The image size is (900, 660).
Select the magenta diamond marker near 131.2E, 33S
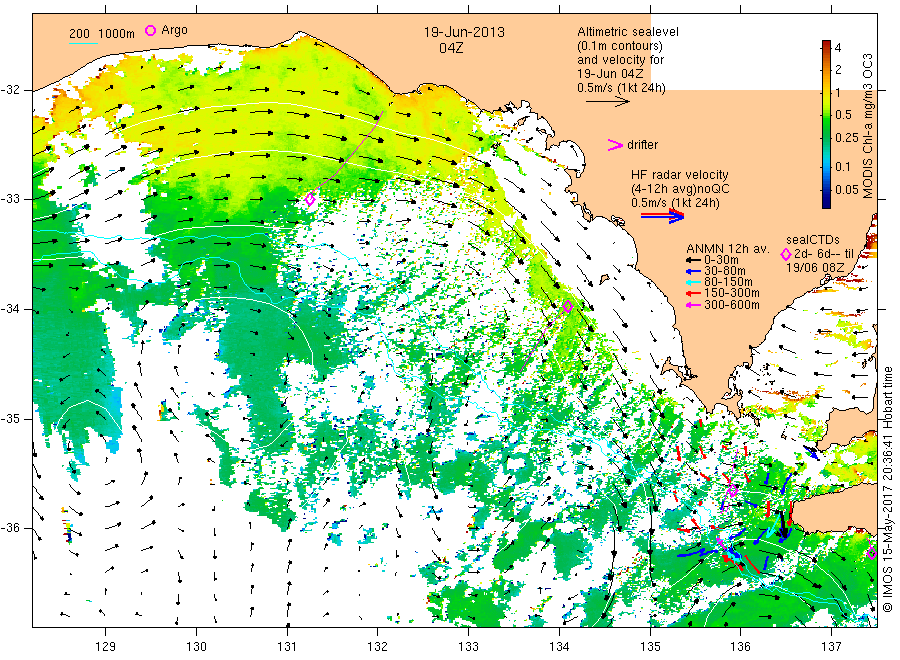pos(310,200)
